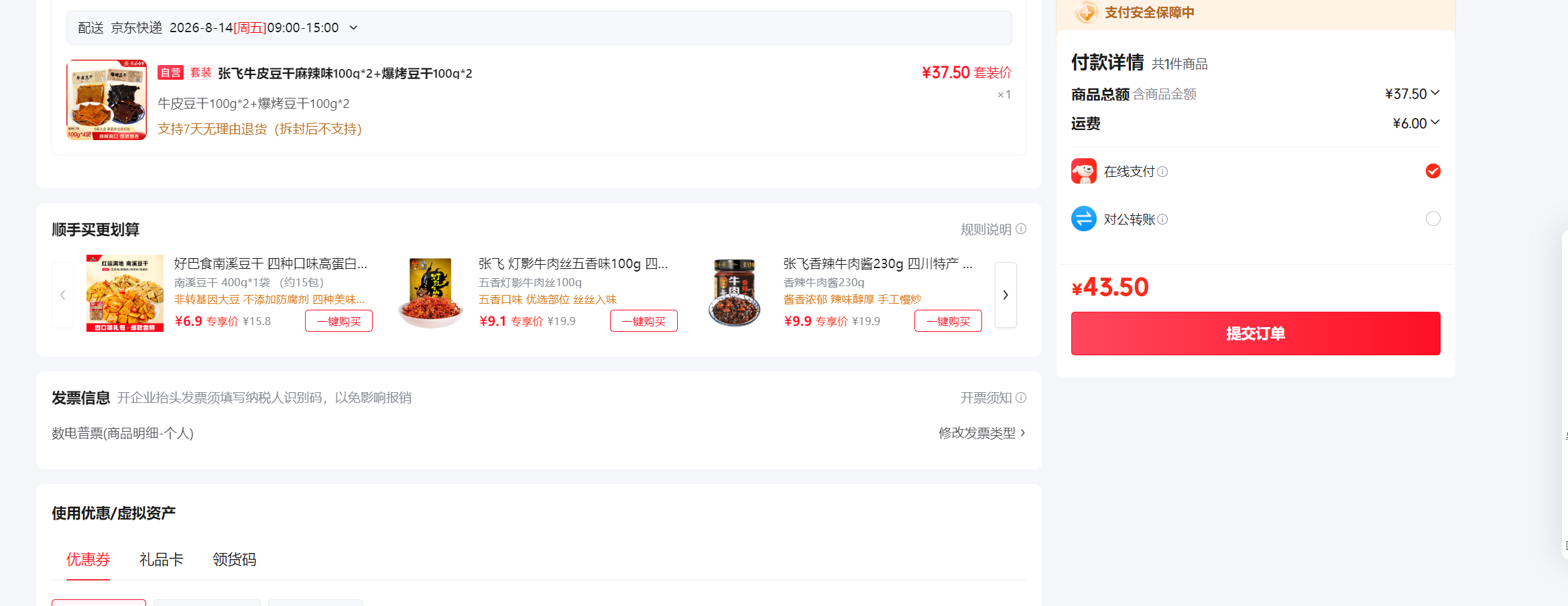Select the 对公转账 payment radio button

pos(1433,219)
